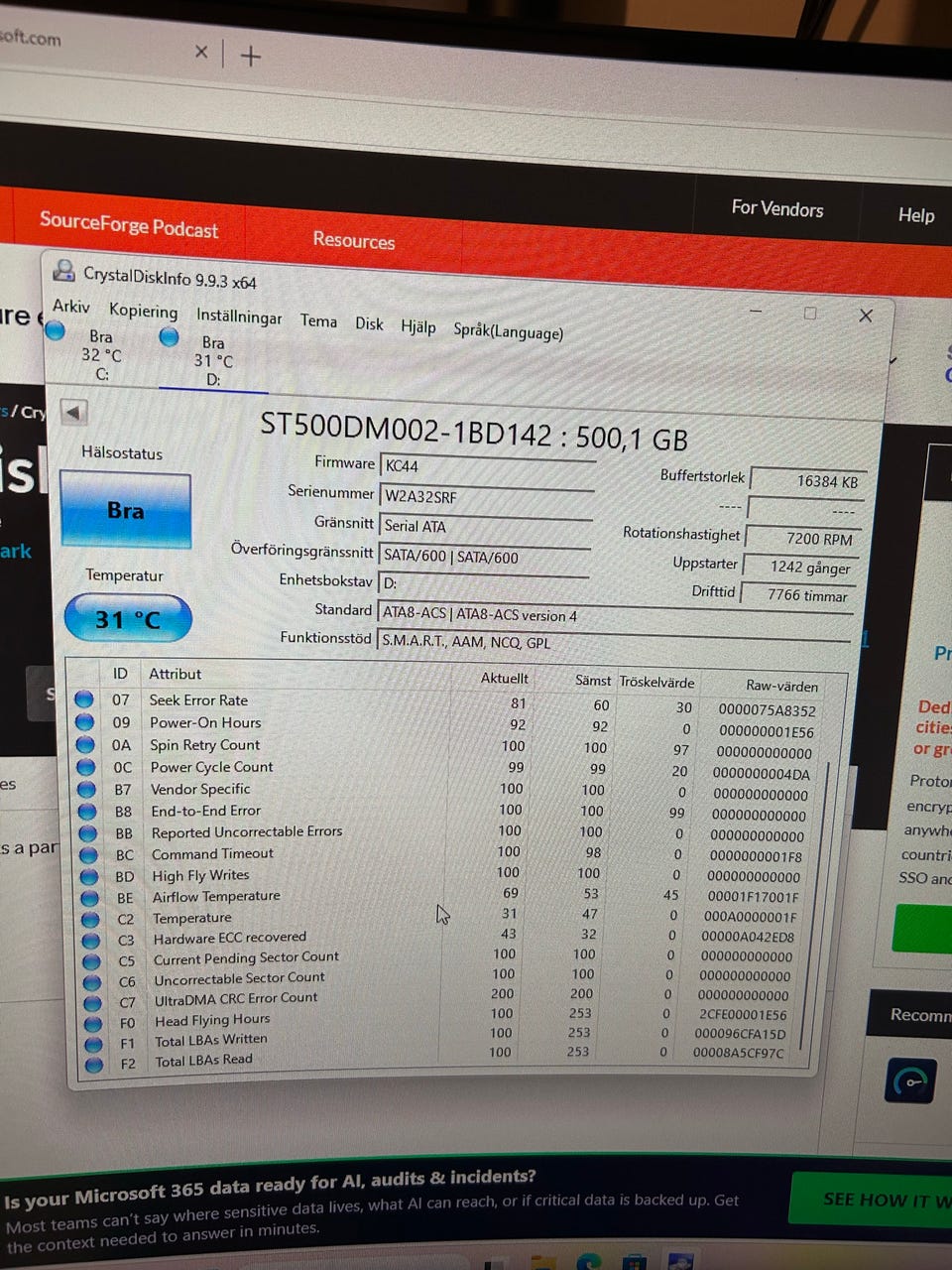Click the Serienummer field W2A32SRF
This screenshot has height=1270, width=952.
[x=487, y=496]
